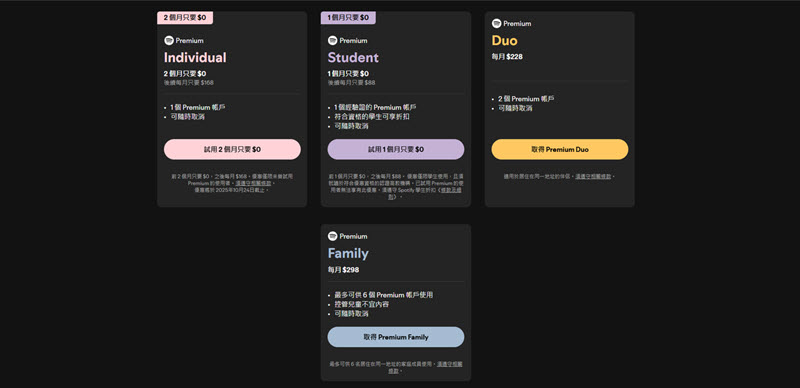This screenshot has height=388, width=800.
Task: Click the Spotify logo on Family card
Action: coord(333,236)
